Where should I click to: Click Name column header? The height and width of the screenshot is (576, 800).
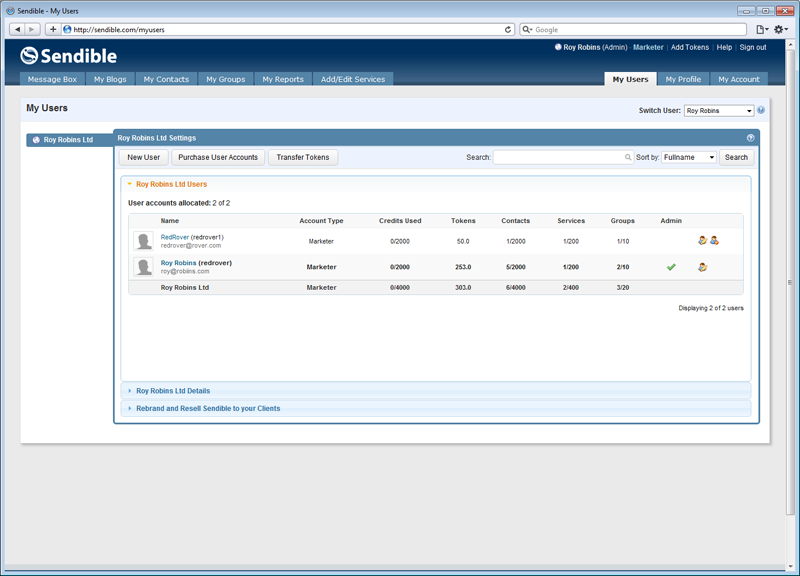(x=169, y=221)
